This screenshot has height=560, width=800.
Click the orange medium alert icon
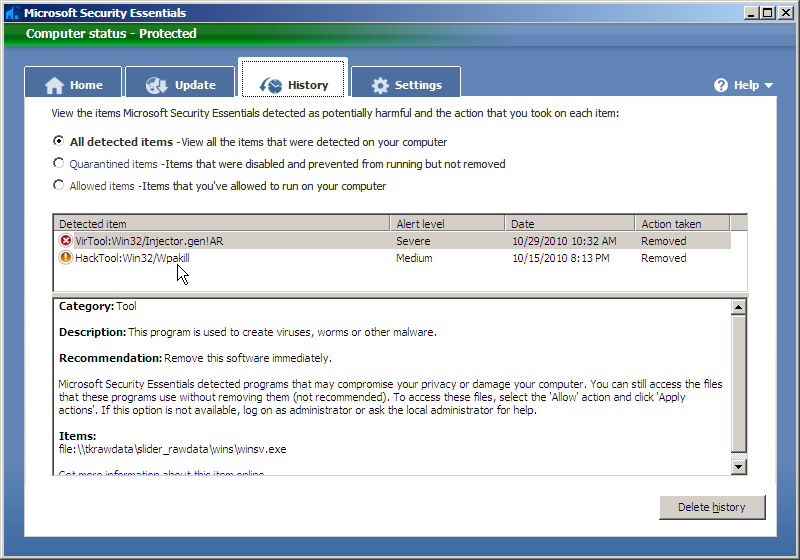(65, 258)
